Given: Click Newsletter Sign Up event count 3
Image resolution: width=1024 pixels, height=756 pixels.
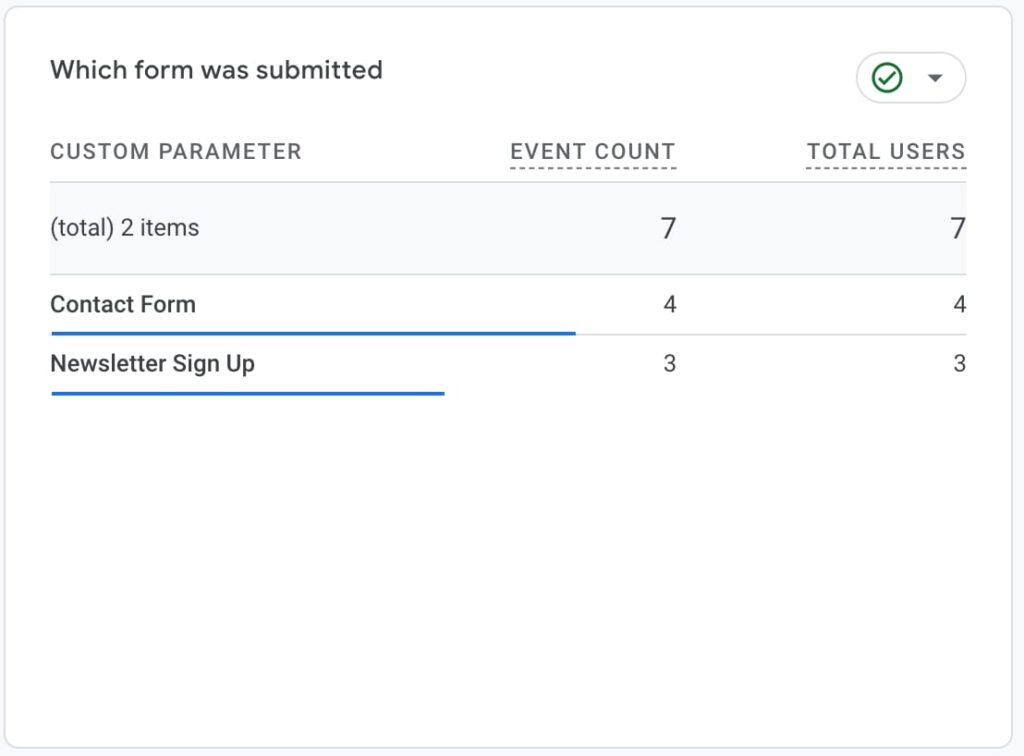Looking at the screenshot, I should point(669,364).
